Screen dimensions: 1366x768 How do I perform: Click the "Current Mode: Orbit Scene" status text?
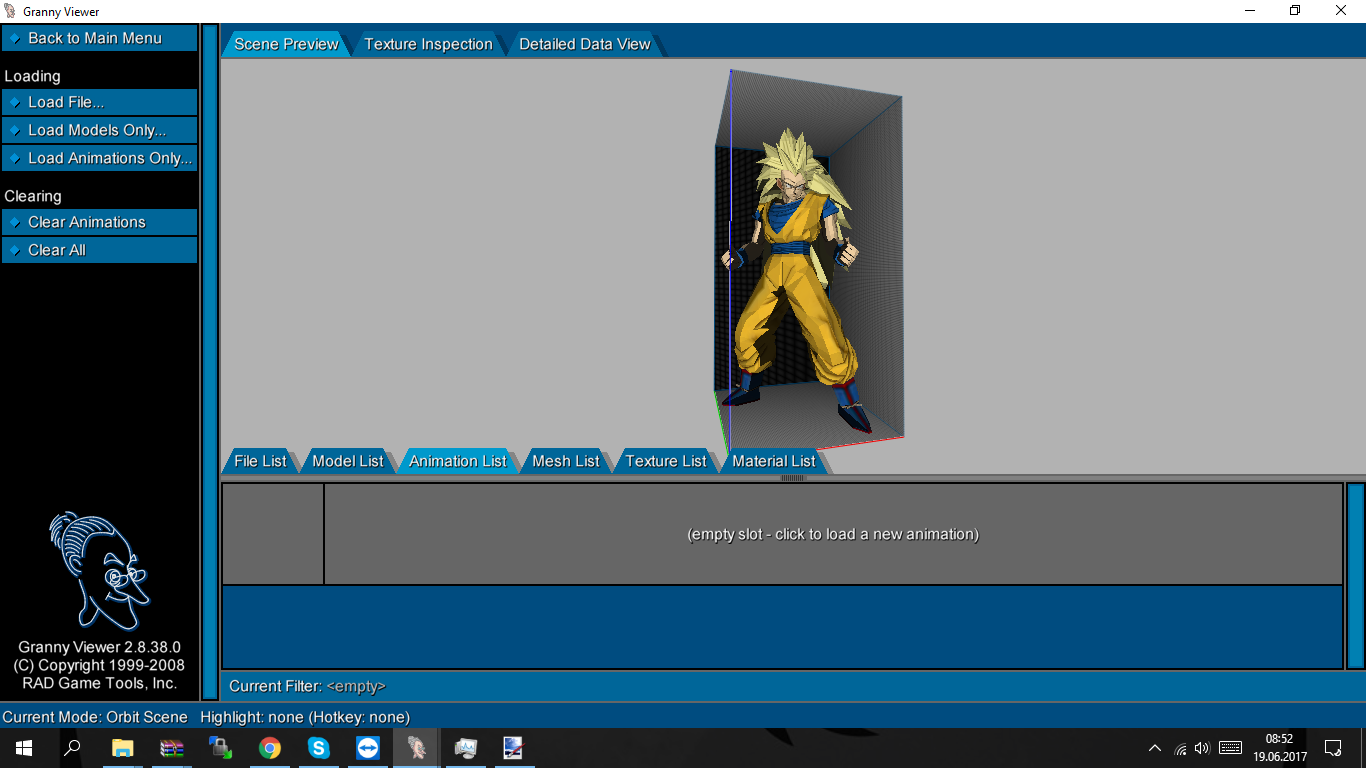pos(95,717)
